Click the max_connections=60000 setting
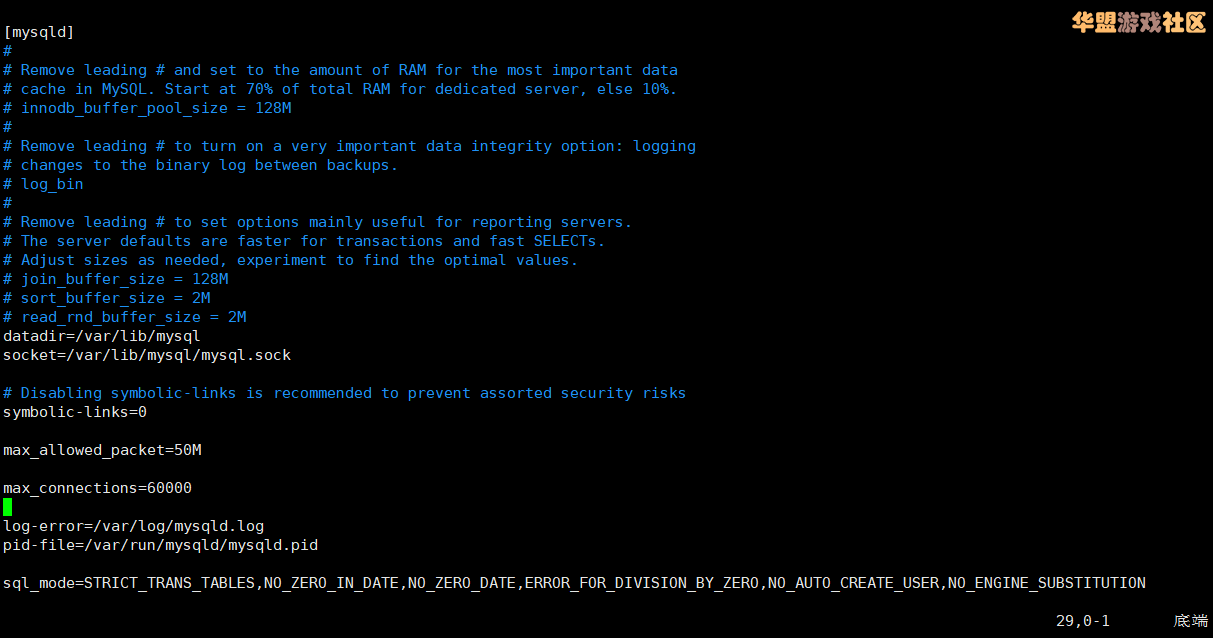The width and height of the screenshot is (1213, 638). (98, 488)
